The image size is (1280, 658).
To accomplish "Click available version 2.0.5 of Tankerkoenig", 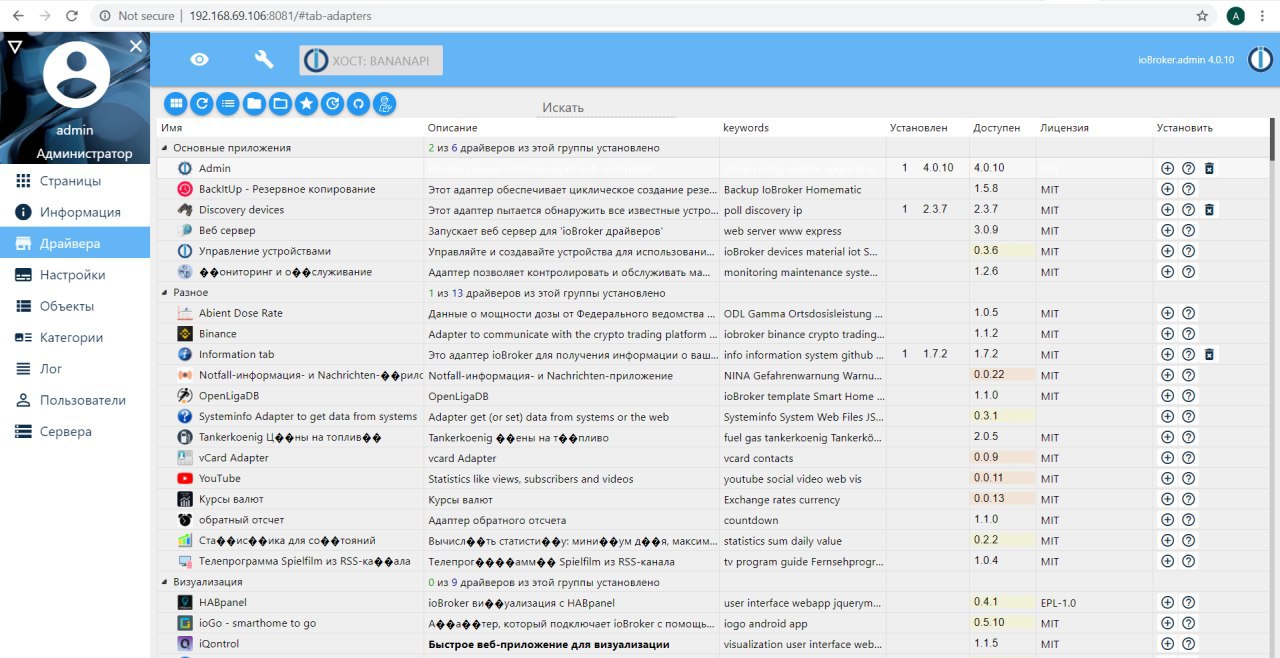I will click(986, 437).
